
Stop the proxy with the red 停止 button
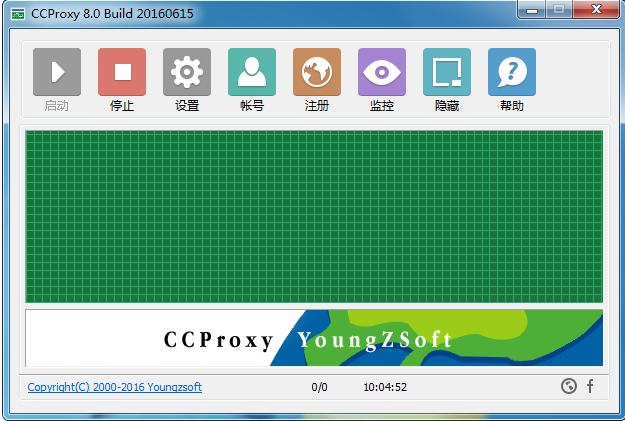tap(122, 72)
